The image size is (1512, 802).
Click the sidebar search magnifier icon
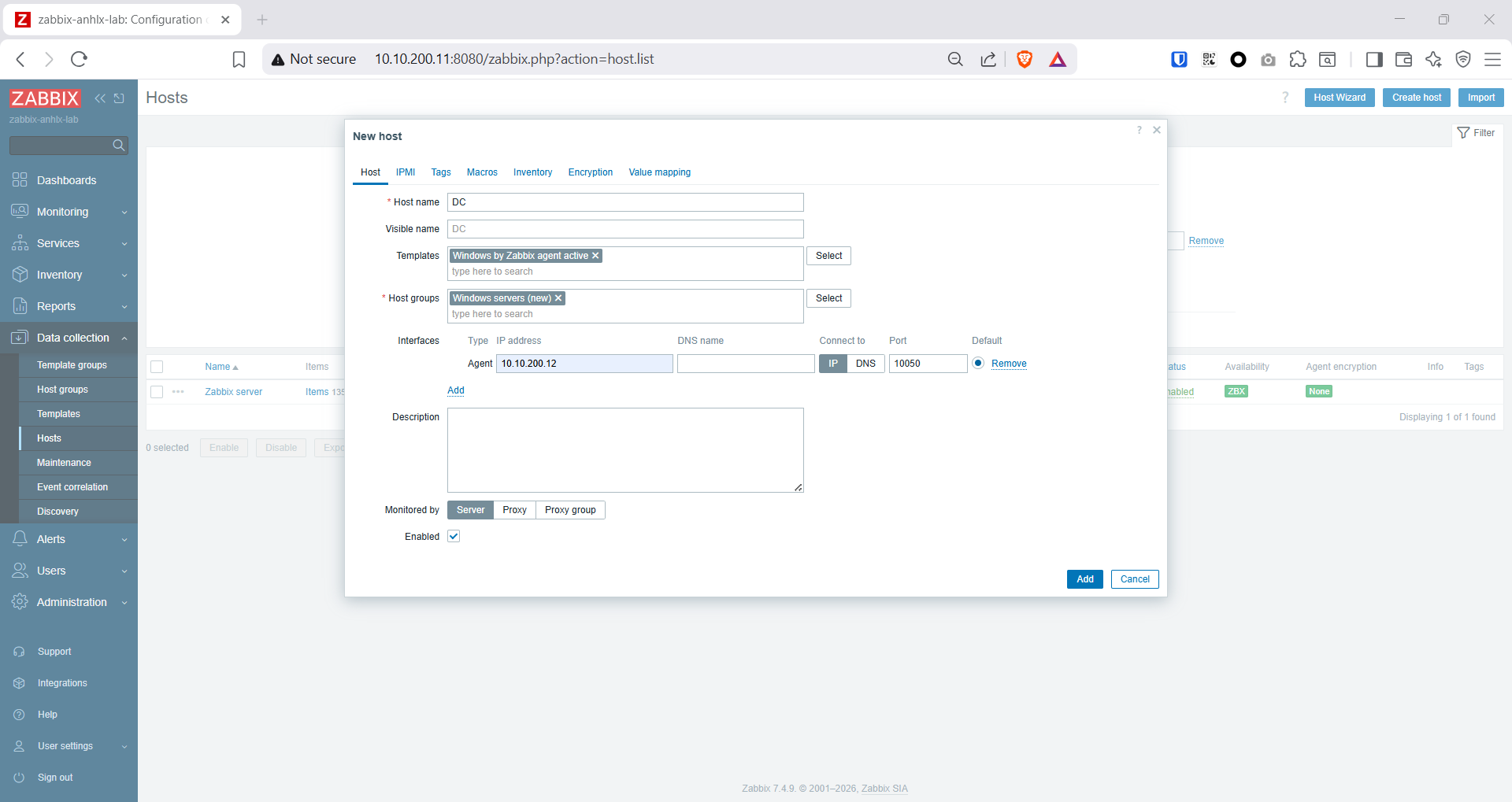point(118,146)
